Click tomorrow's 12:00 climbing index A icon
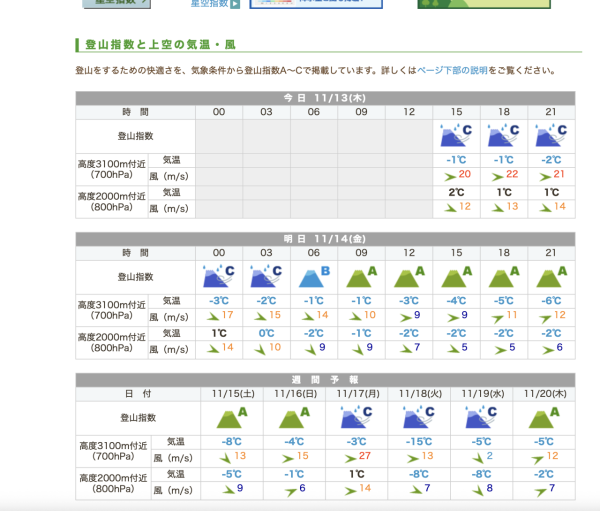600x511 pixels. 409,276
